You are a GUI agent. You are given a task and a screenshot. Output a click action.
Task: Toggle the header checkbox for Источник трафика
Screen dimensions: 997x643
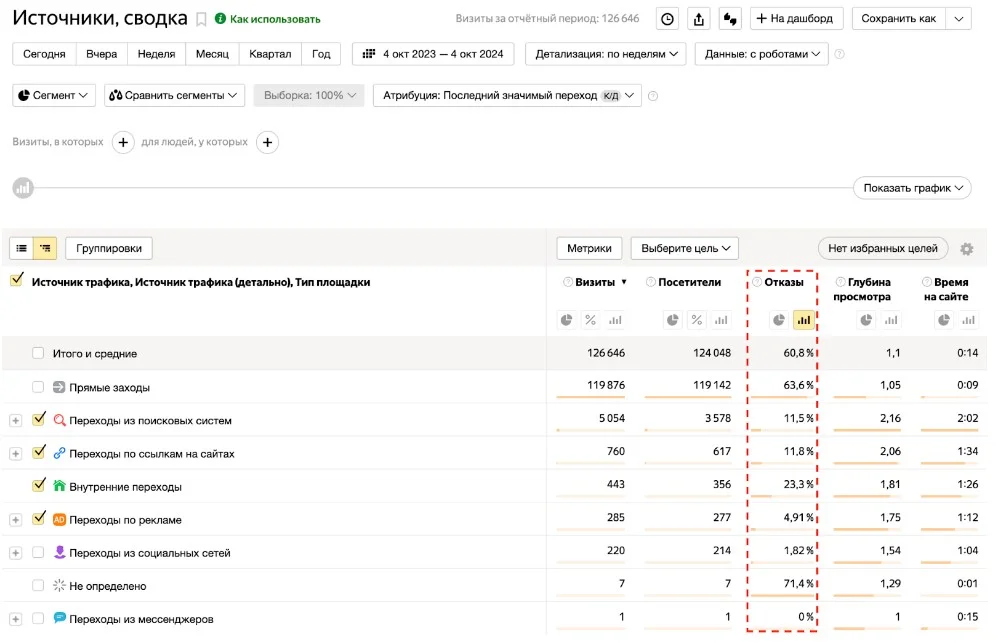[x=17, y=280]
